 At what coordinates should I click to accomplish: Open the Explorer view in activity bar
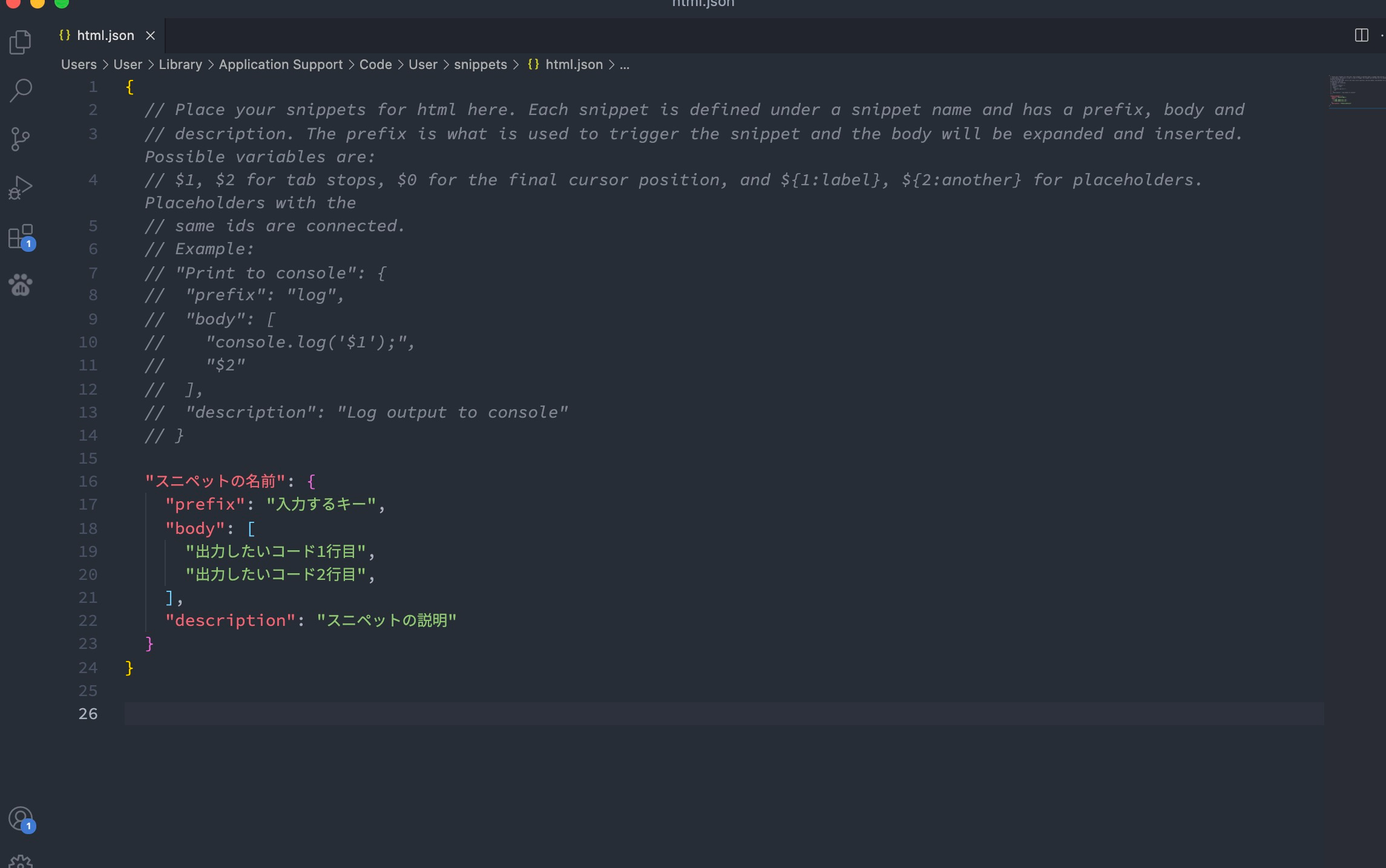21,42
